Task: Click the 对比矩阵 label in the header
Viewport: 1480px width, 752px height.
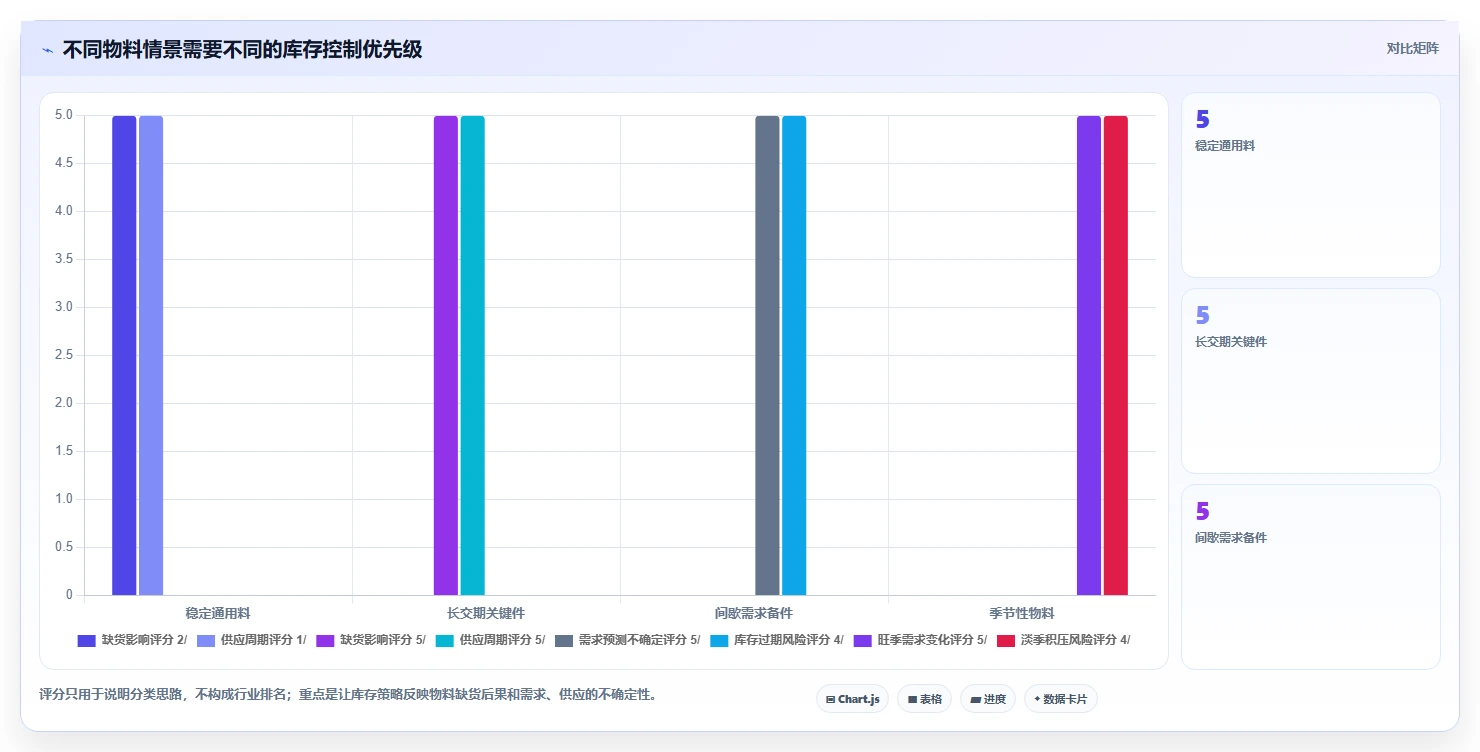Action: click(1412, 48)
